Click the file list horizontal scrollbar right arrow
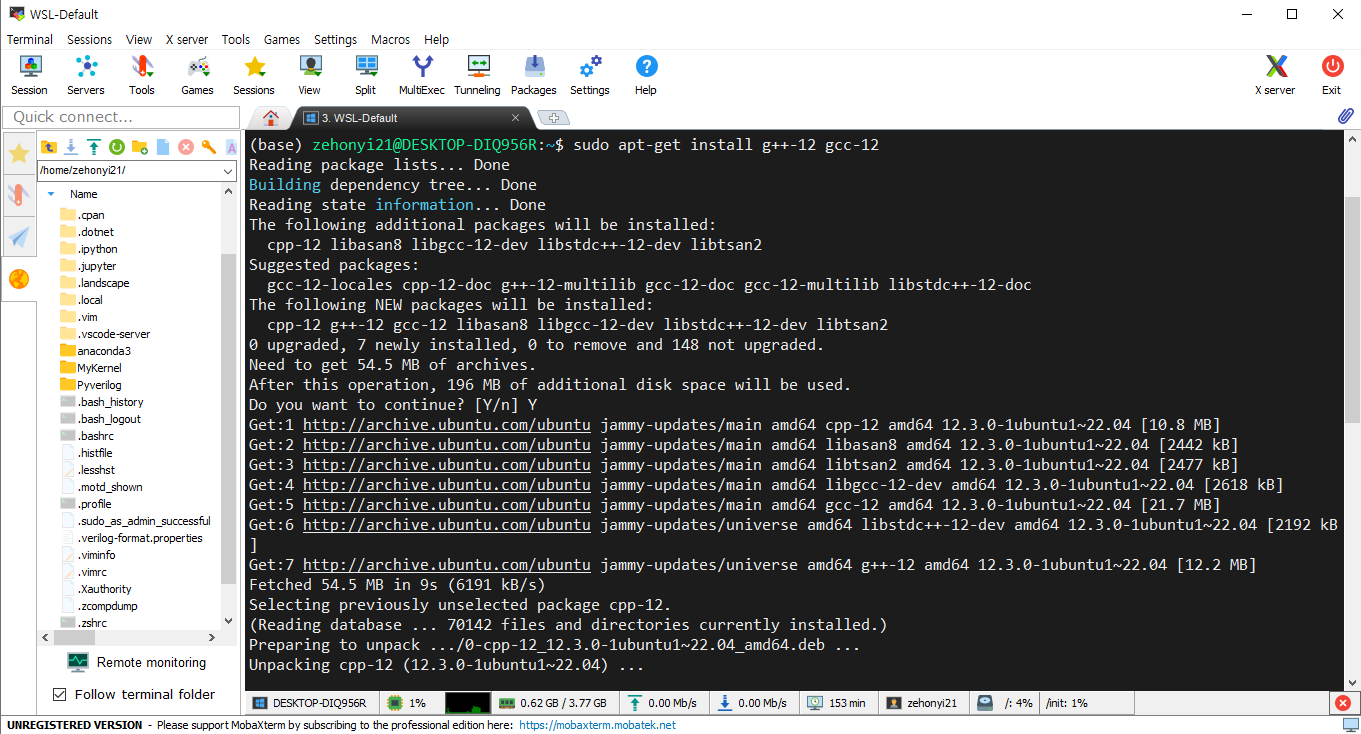Image resolution: width=1361 pixels, height=734 pixels. [x=212, y=638]
